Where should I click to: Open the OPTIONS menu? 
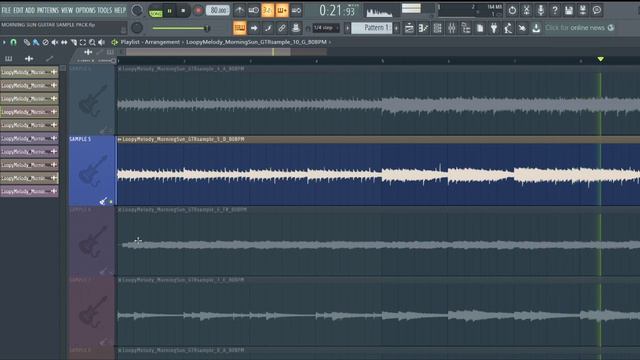(85, 10)
